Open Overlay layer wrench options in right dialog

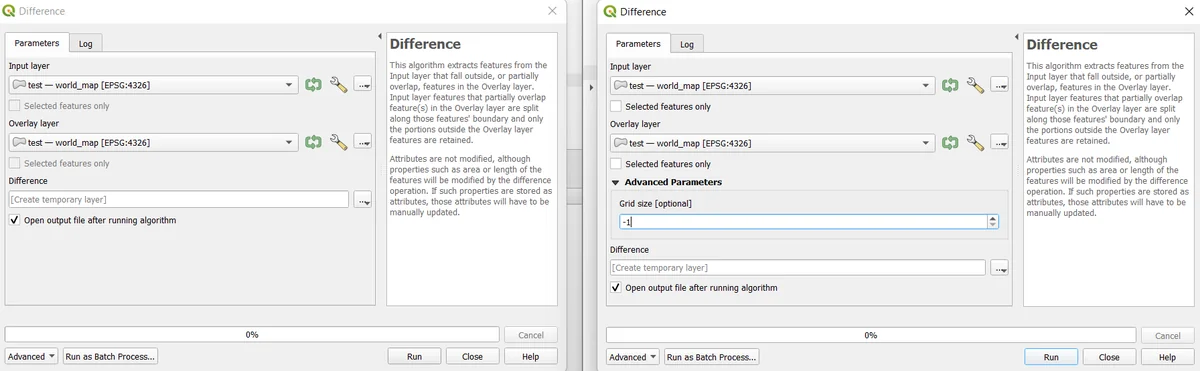(975, 143)
